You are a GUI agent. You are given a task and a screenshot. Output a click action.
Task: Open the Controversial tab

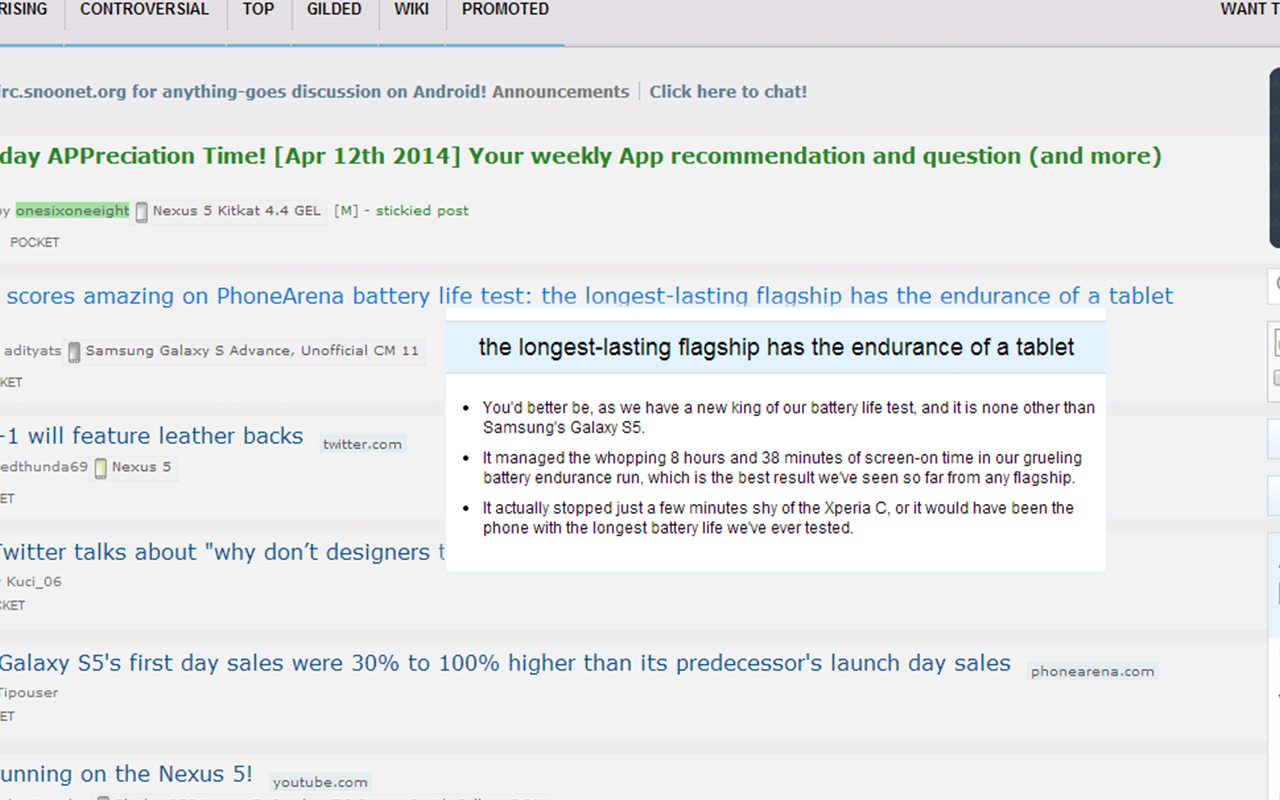pyautogui.click(x=144, y=9)
